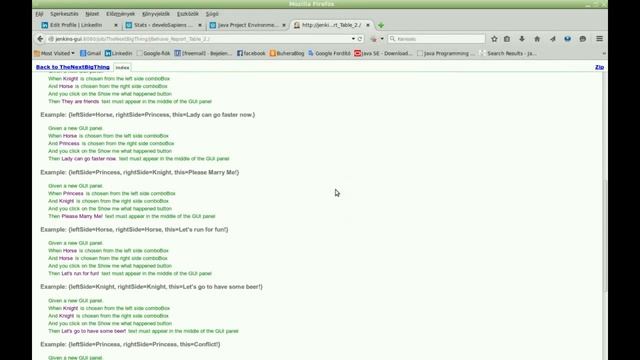Open the Eszközök menu
The height and width of the screenshot is (360, 640).
(188, 14)
